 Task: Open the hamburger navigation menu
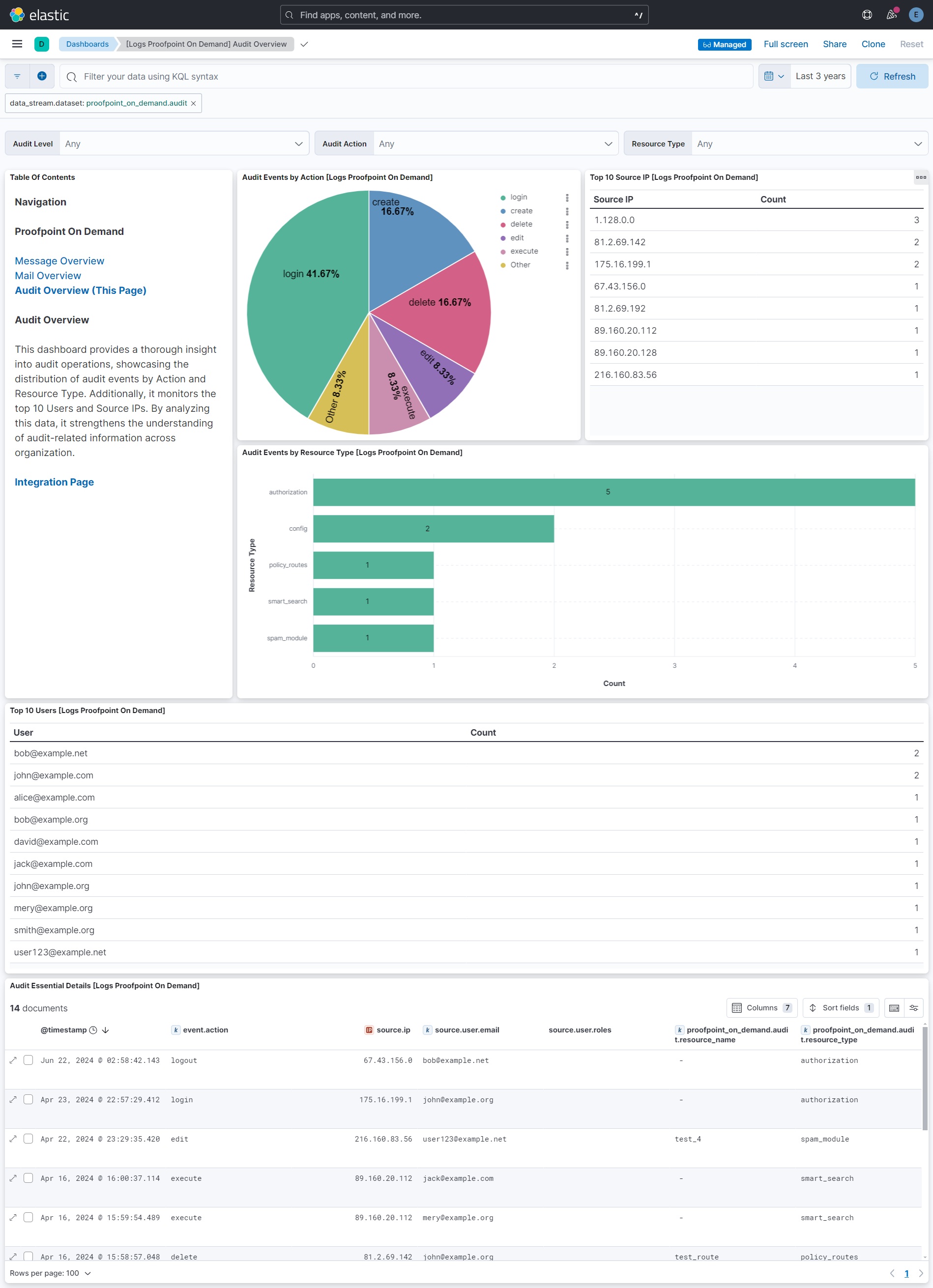(x=17, y=44)
